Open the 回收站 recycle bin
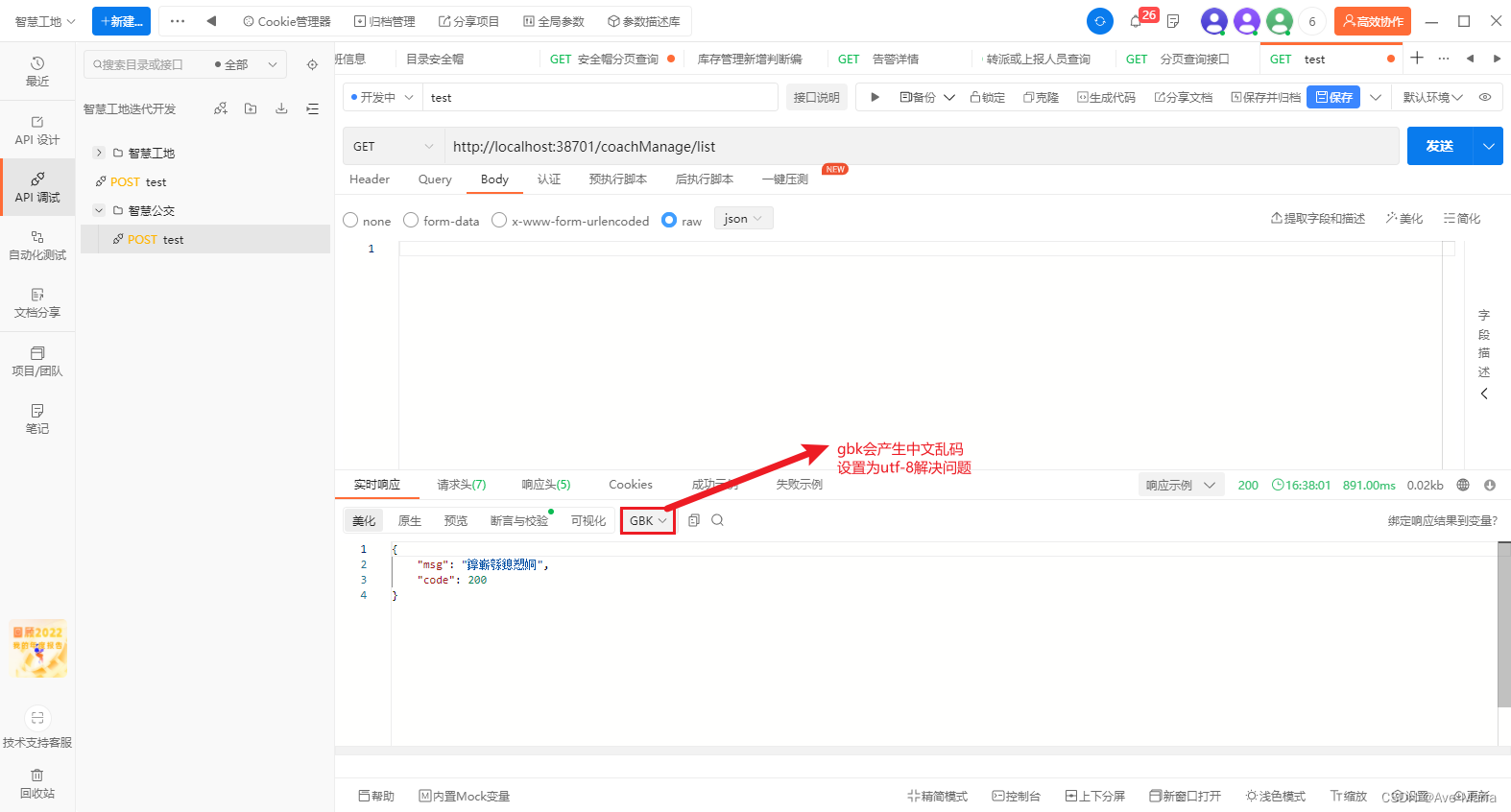1511x812 pixels. (x=37, y=784)
